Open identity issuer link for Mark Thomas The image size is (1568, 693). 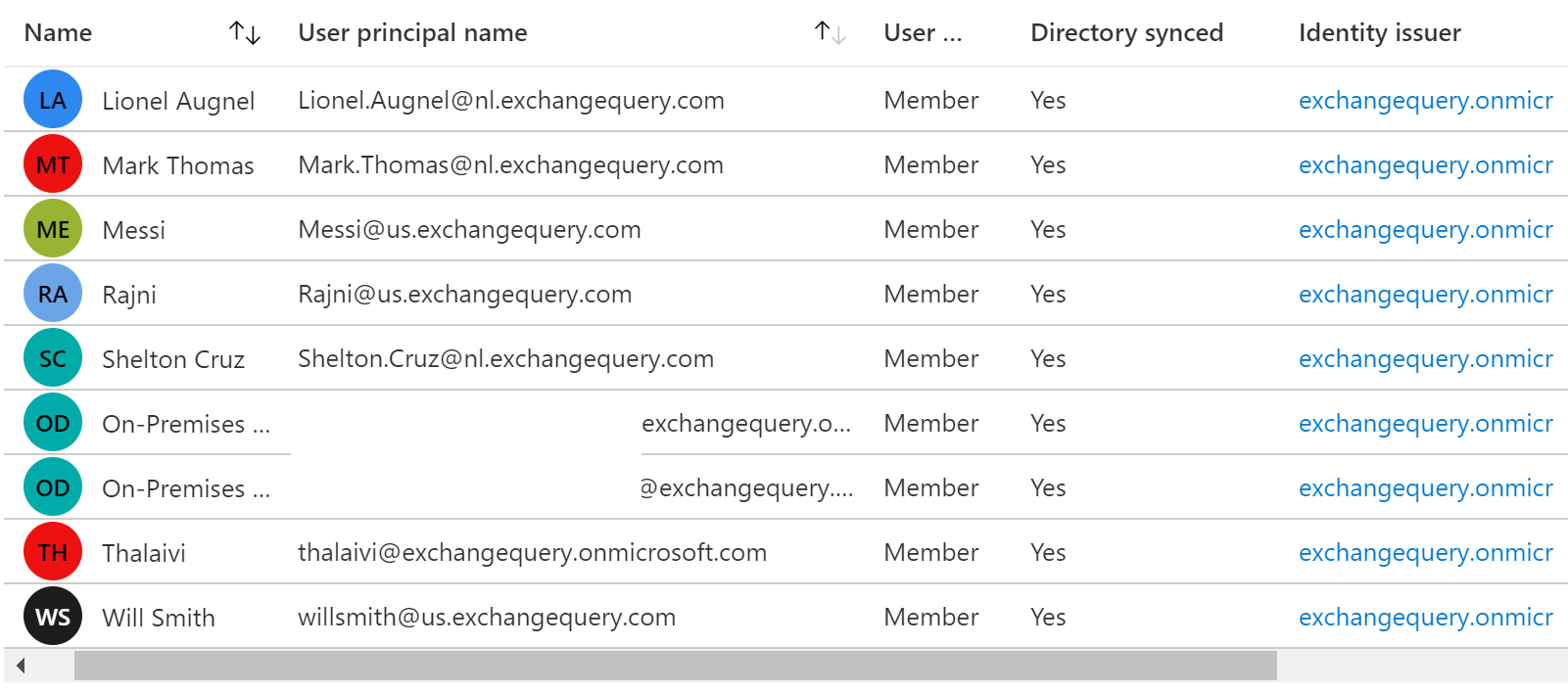(x=1425, y=165)
